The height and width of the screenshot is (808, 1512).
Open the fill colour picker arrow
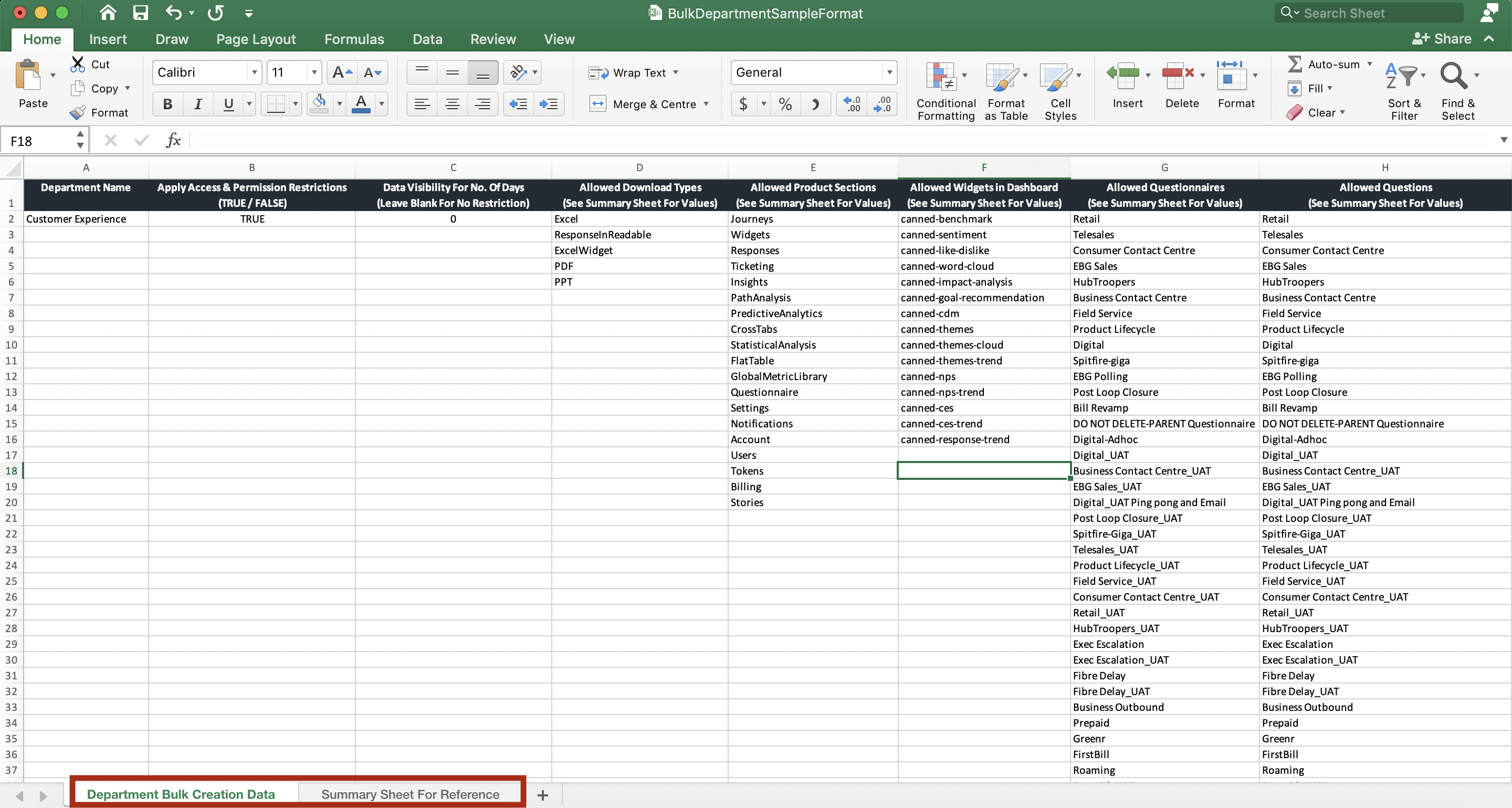(339, 104)
